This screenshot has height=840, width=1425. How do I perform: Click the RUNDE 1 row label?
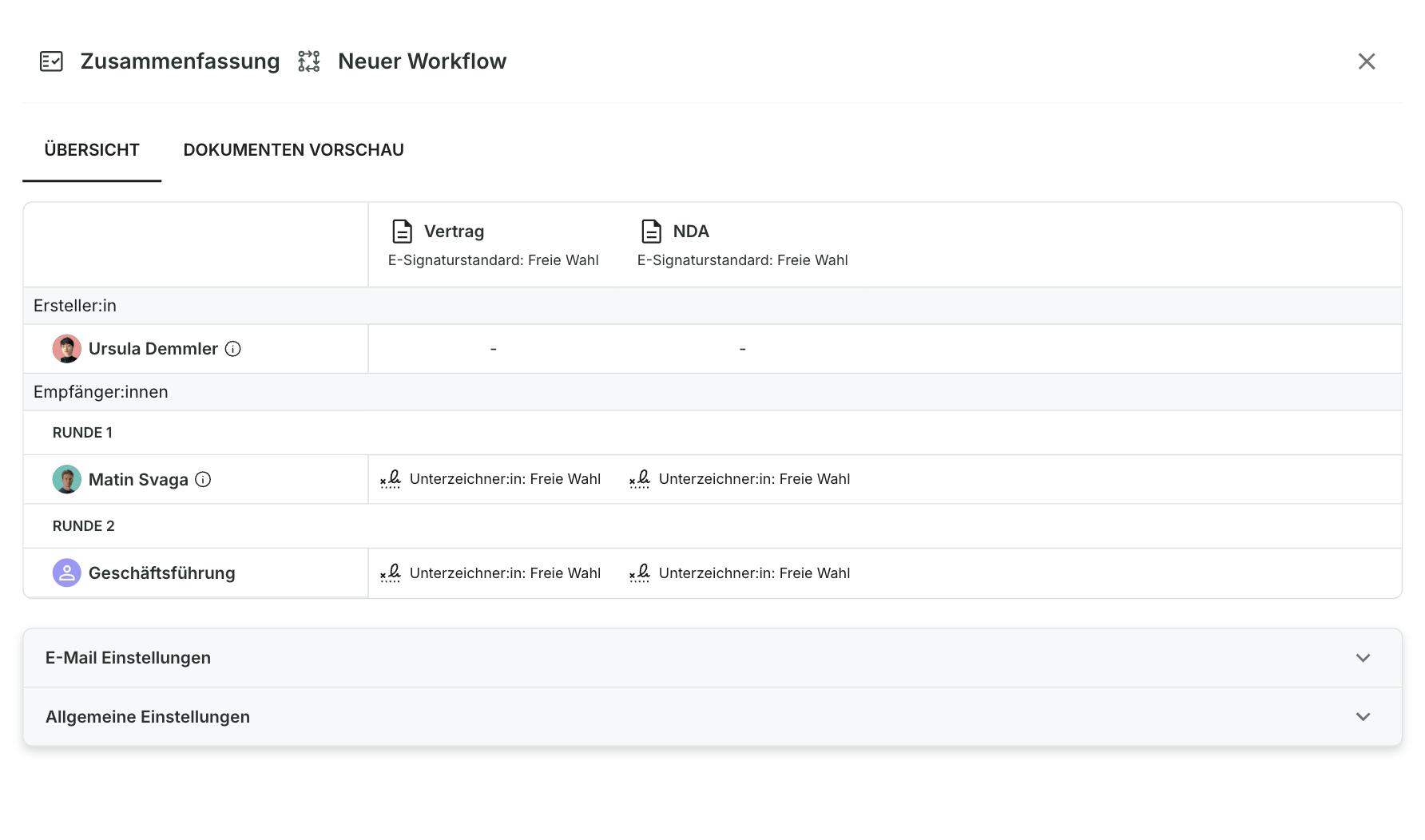coord(82,433)
